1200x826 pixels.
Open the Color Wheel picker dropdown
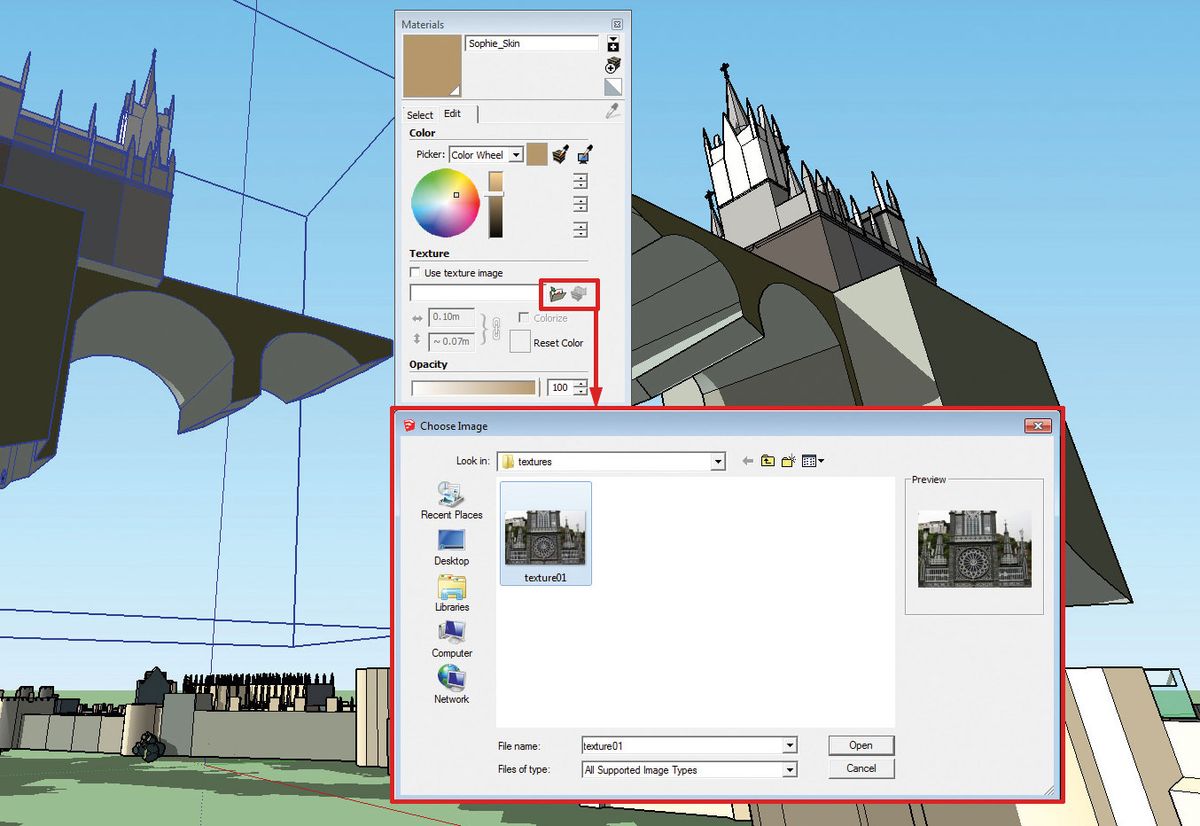517,155
